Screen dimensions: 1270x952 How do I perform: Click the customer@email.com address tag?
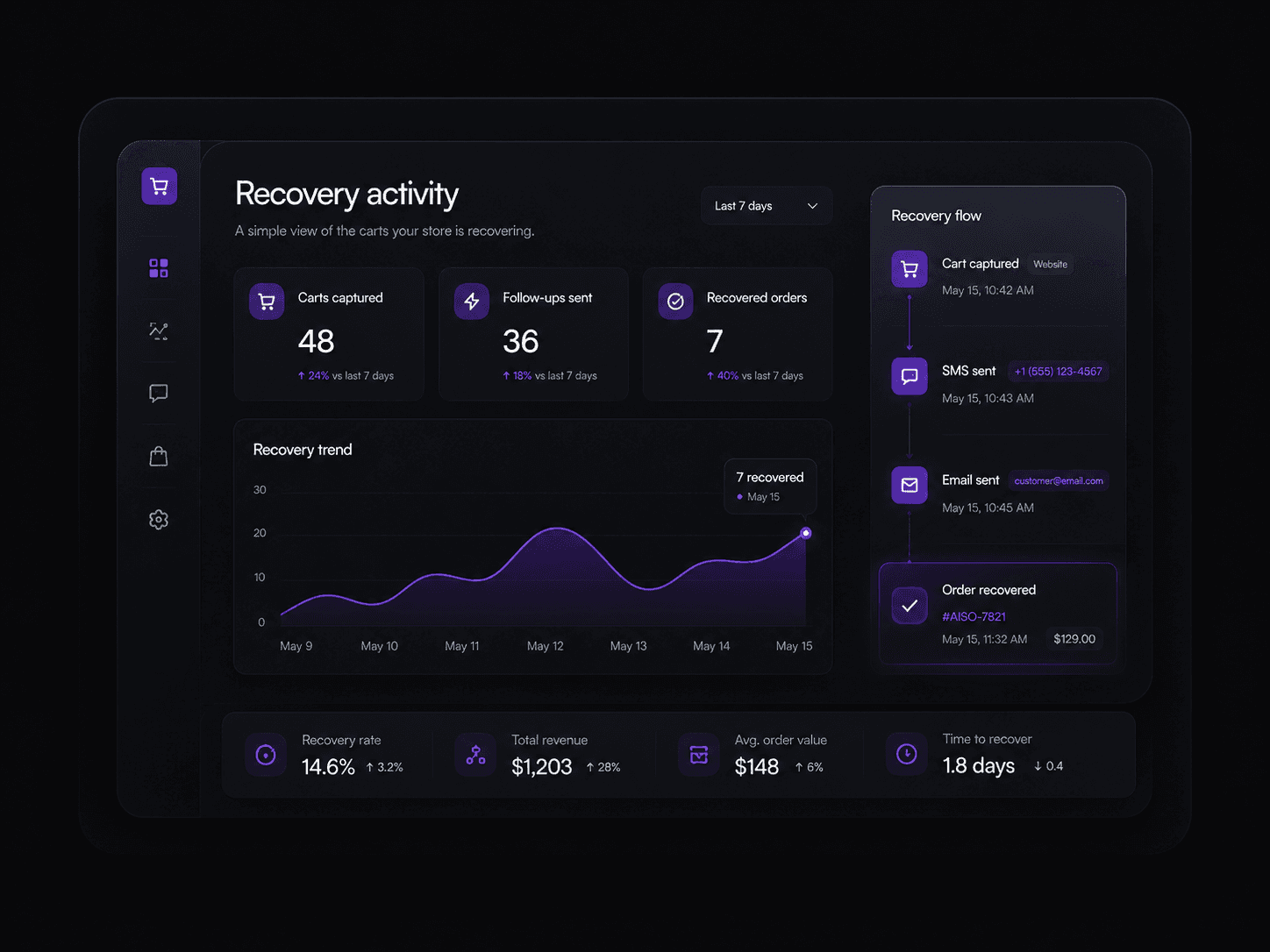coord(1059,480)
